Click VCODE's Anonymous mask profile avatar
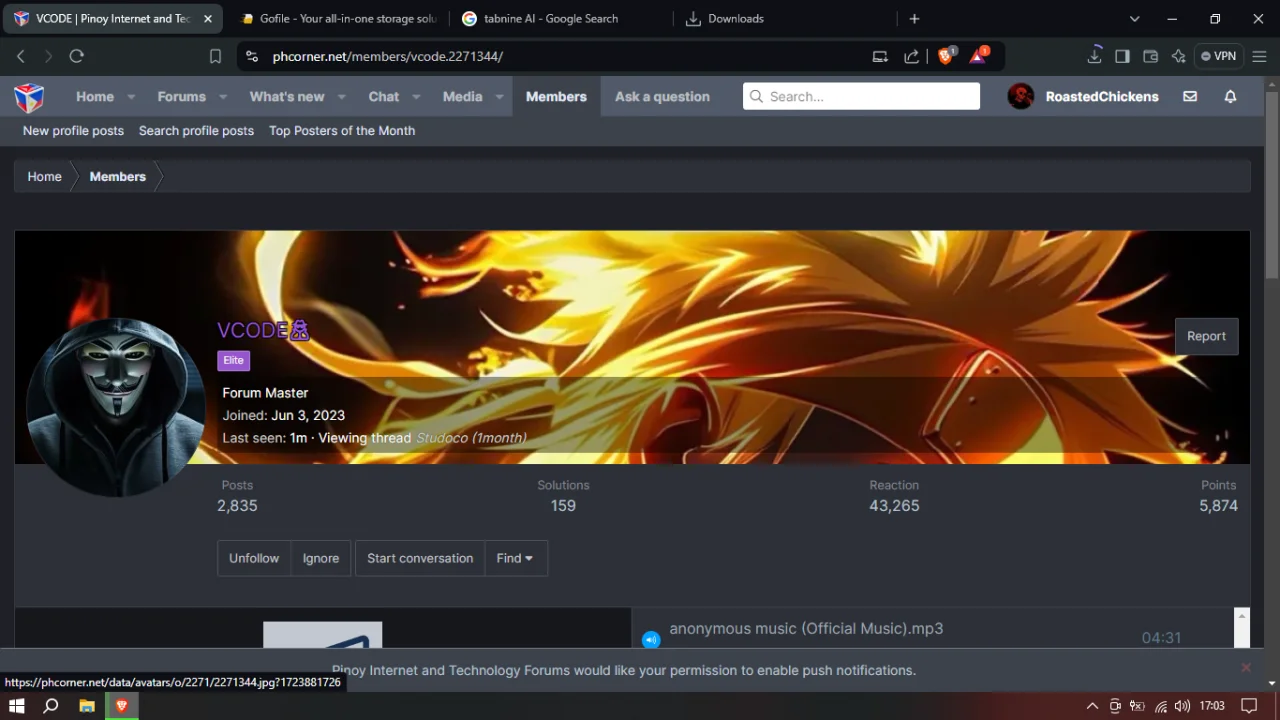Image resolution: width=1280 pixels, height=720 pixels. click(116, 407)
